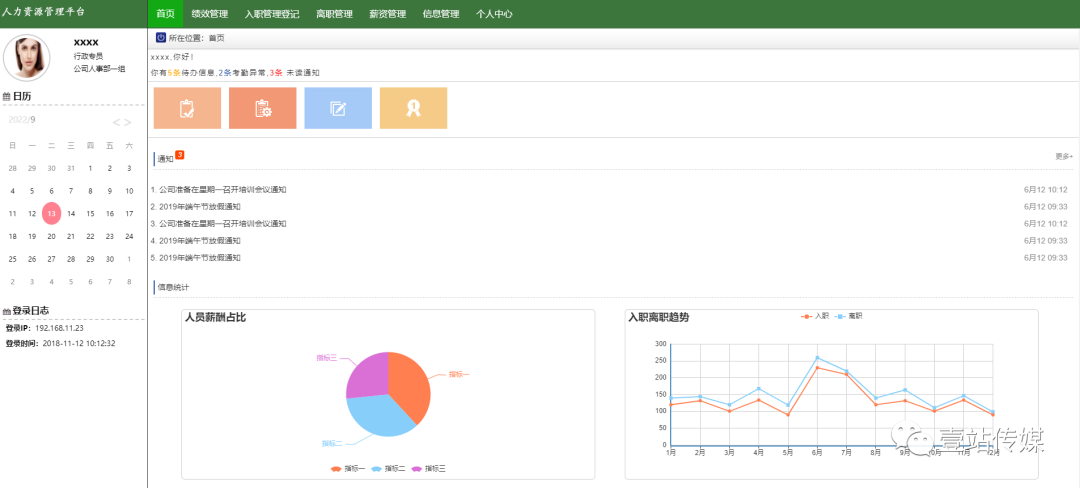Open the yellow award ribbon tile
The image size is (1080, 488).
click(x=413, y=108)
